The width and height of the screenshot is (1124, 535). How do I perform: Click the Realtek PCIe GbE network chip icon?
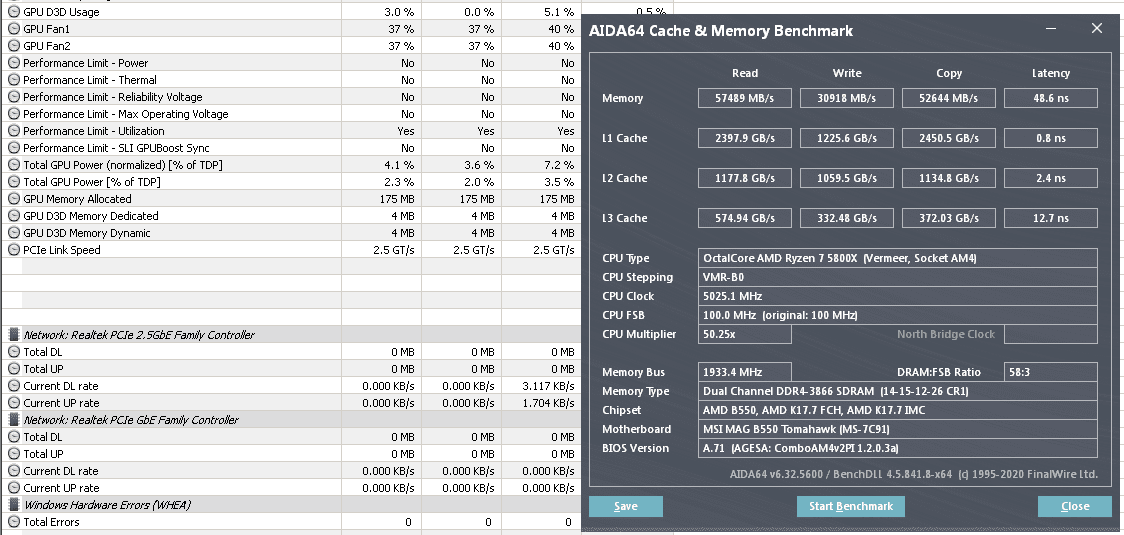pos(14,420)
